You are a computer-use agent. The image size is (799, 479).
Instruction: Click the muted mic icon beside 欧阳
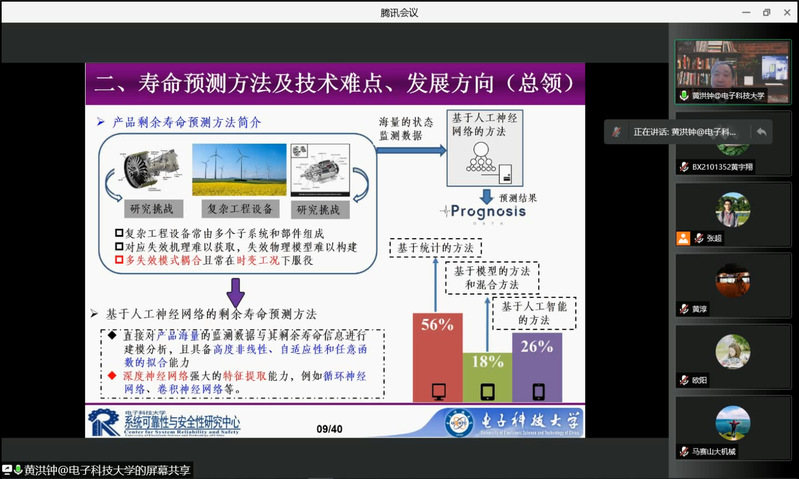(684, 380)
